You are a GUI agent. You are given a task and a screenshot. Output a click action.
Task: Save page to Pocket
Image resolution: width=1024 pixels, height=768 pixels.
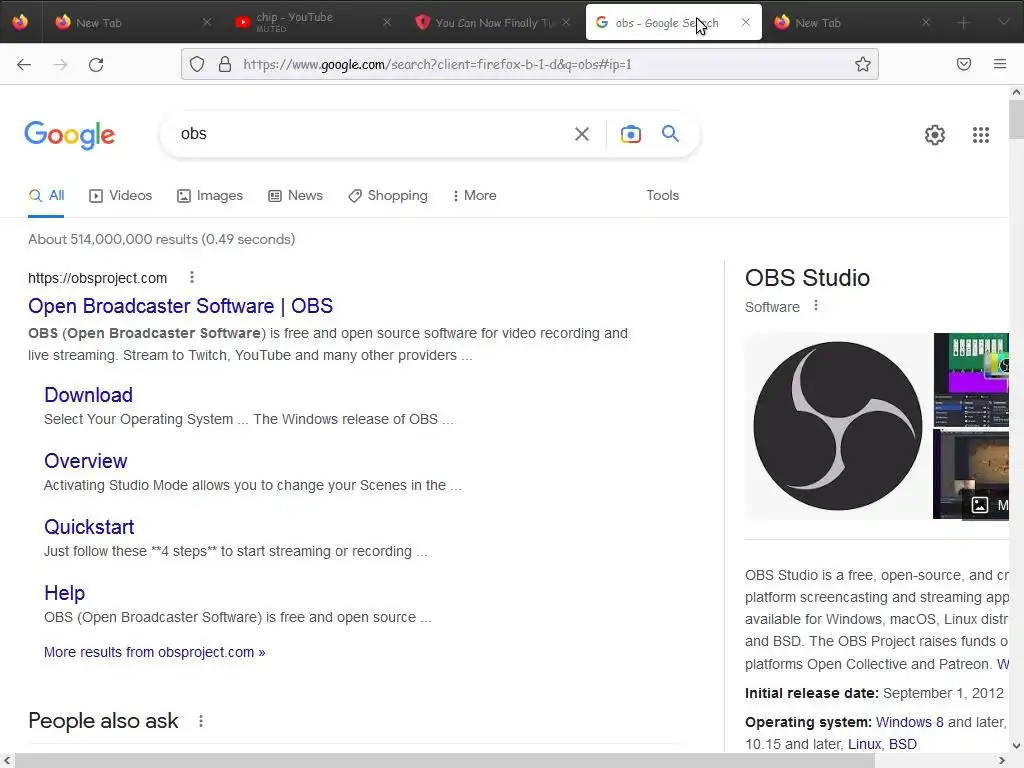(x=964, y=64)
